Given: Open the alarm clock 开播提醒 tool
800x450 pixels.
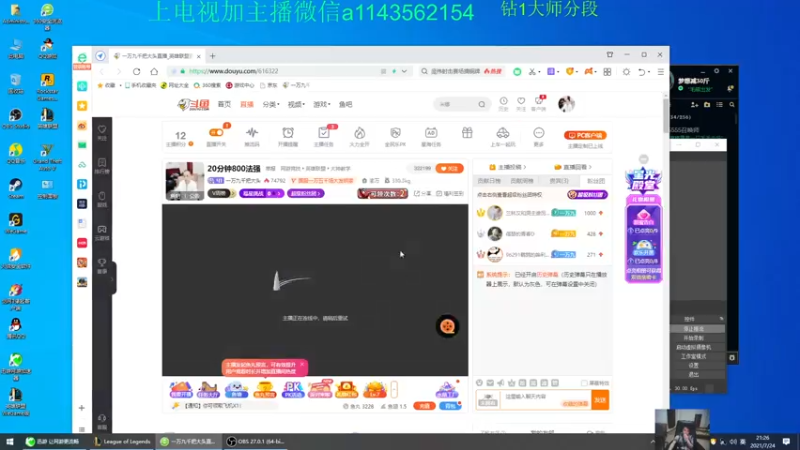Looking at the screenshot, I should click(288, 133).
